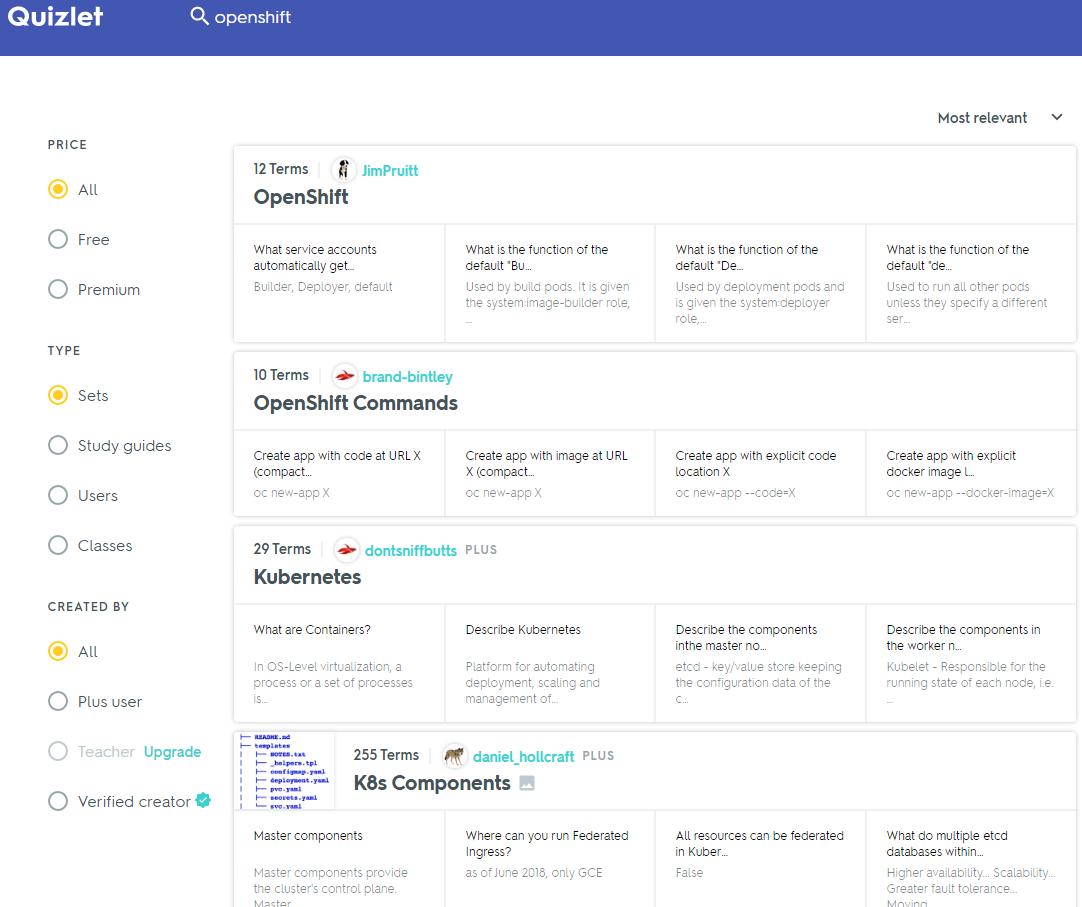
Task: Click 'Create app with image at URL' card
Action: 550,473
